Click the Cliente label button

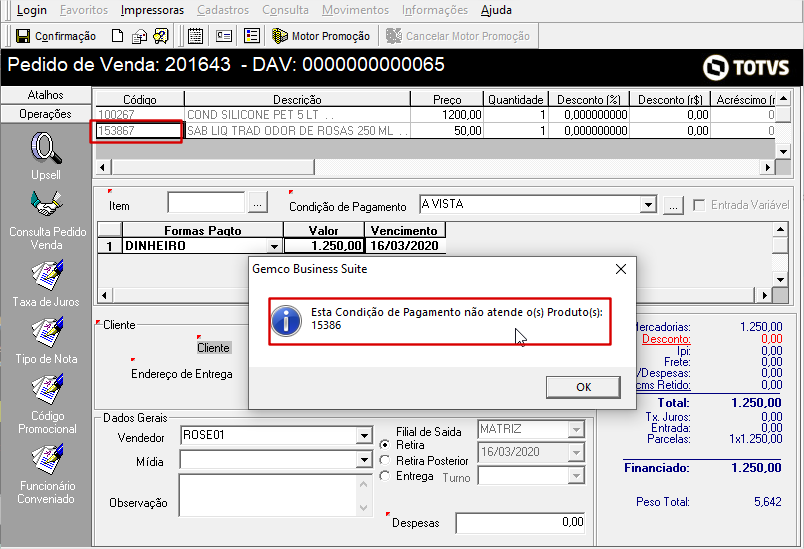pos(213,348)
